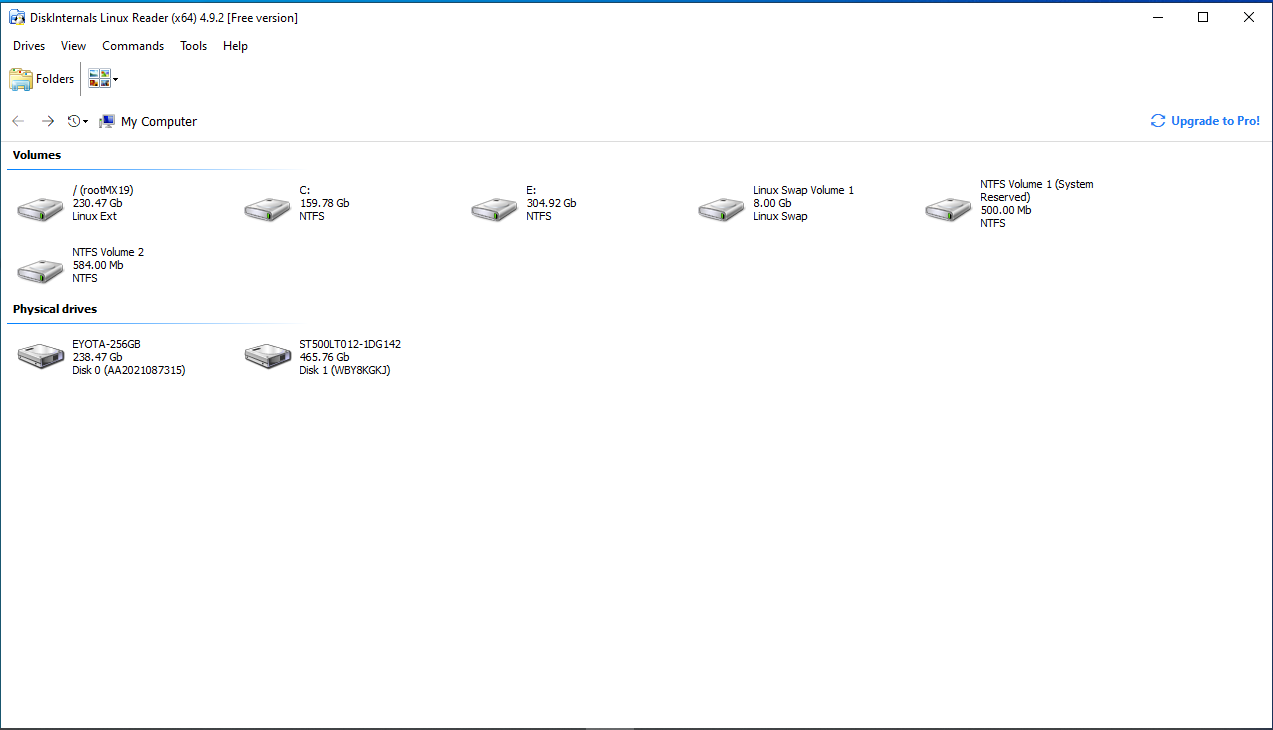Click the 584.00 Mb size text
The width and height of the screenshot is (1273, 730).
tap(98, 265)
